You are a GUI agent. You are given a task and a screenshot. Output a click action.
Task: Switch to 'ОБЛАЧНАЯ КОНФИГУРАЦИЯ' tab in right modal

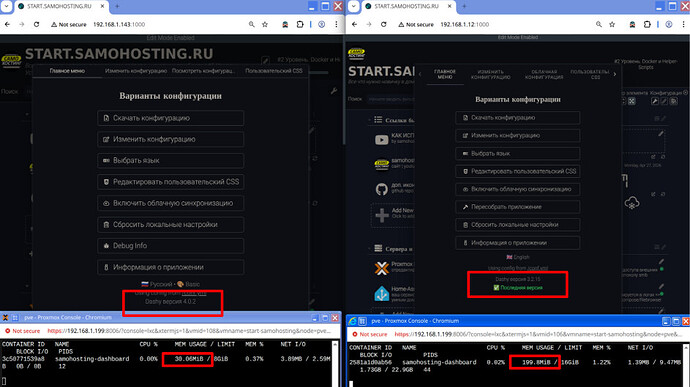(544, 74)
